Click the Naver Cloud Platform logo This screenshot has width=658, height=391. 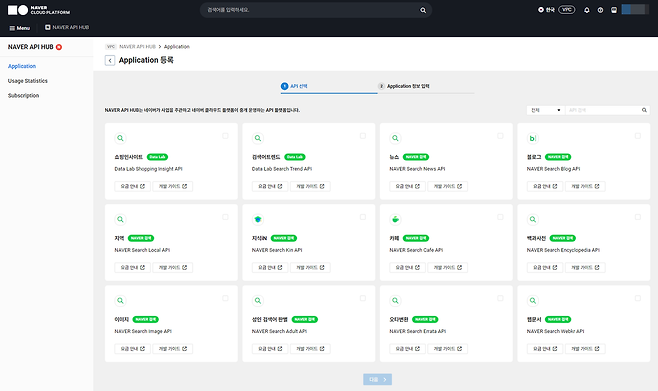pos(39,10)
